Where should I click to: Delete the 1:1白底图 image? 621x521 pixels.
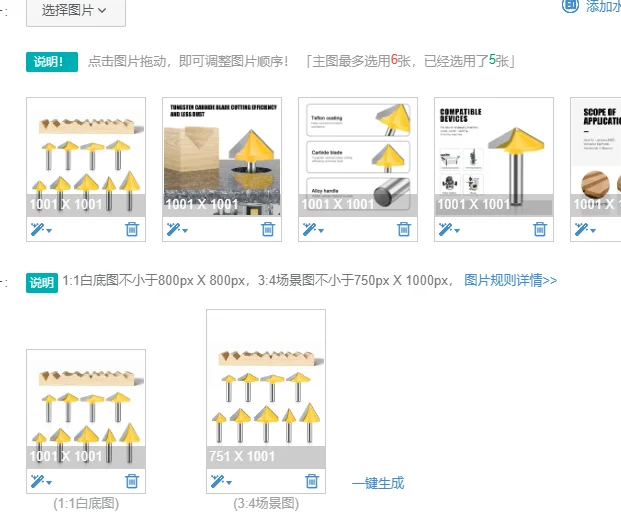tap(132, 481)
